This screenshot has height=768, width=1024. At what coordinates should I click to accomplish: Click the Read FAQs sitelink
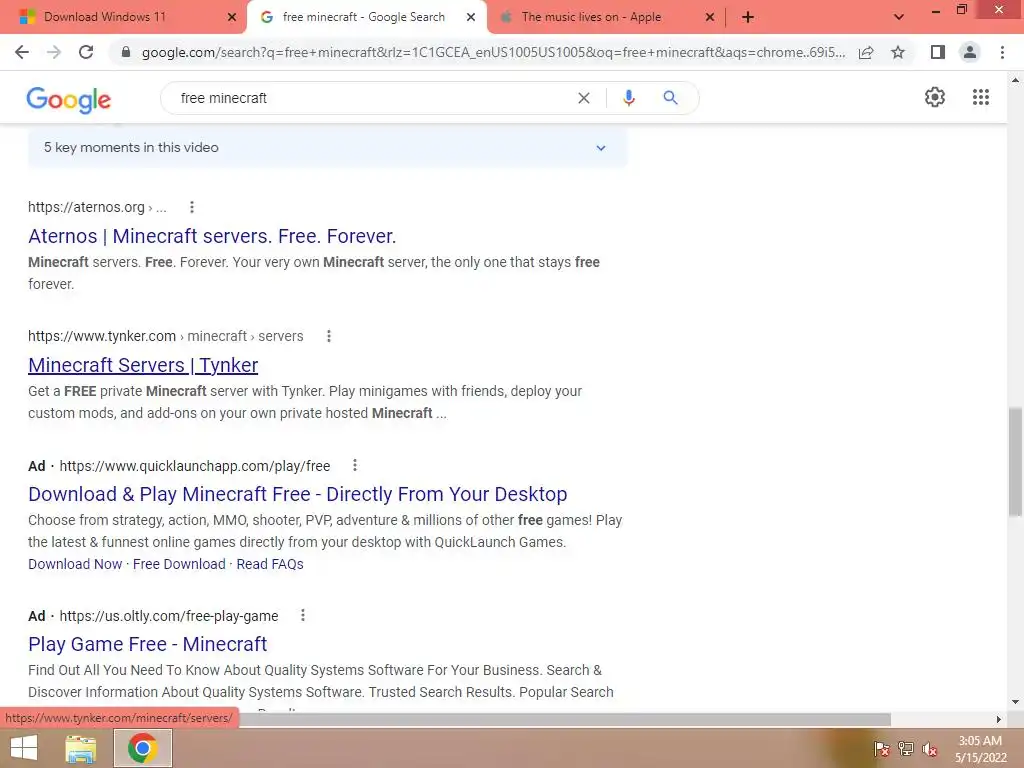click(270, 564)
